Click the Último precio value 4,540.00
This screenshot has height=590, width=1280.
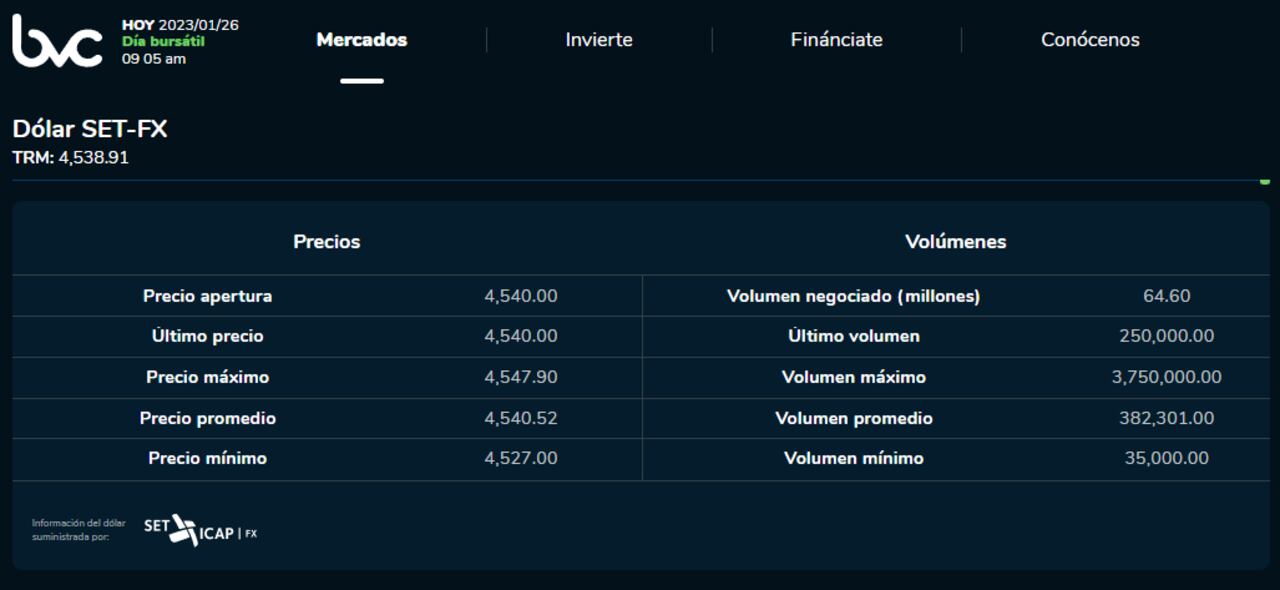521,336
